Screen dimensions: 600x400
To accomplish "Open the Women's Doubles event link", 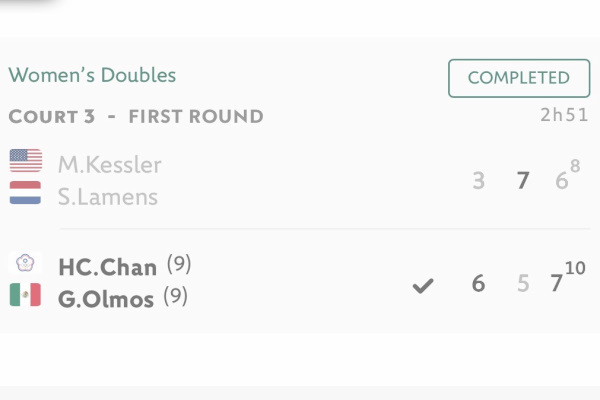I will [92, 75].
